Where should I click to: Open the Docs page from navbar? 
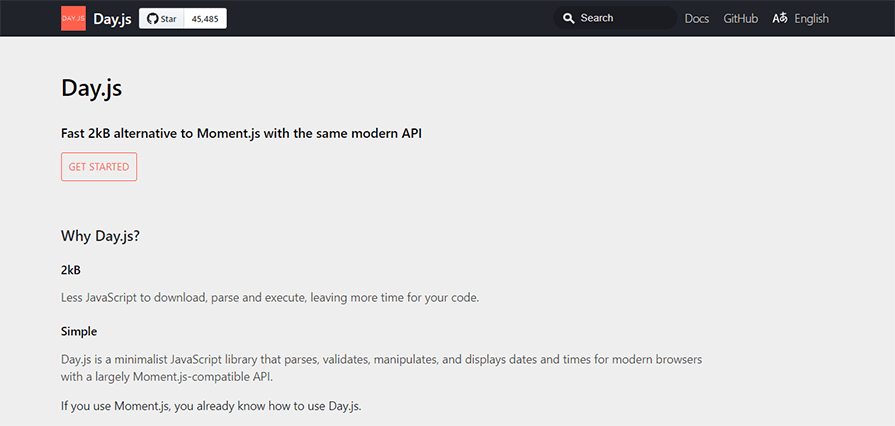click(696, 18)
